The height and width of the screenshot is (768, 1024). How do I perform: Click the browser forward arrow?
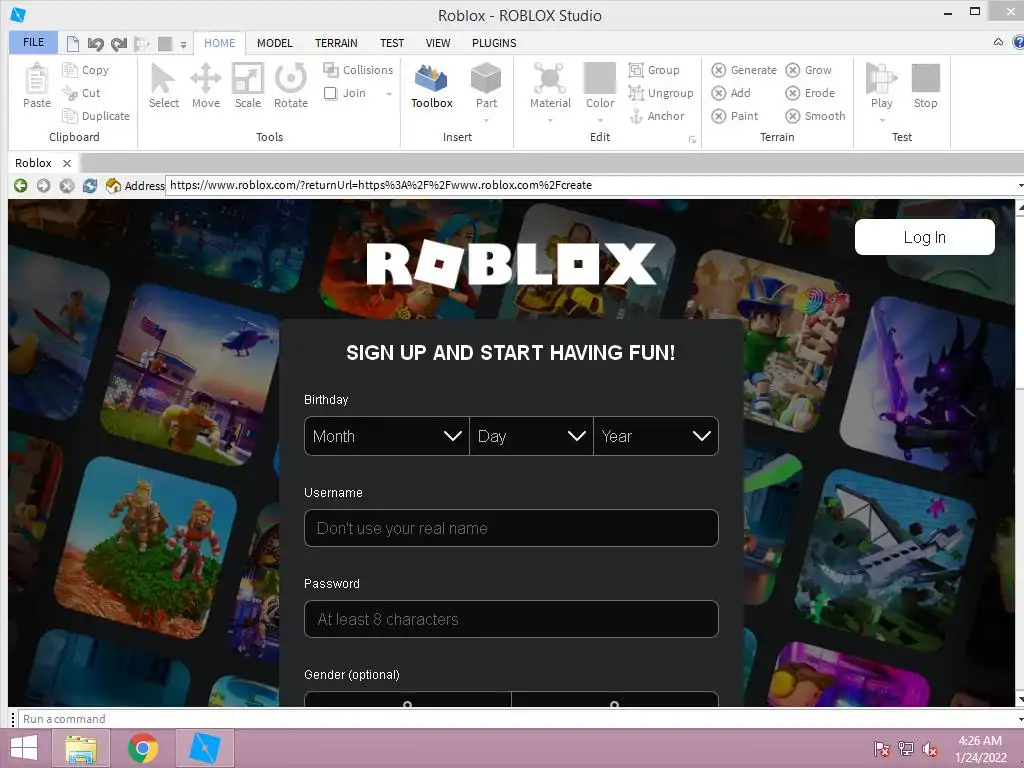coord(43,185)
